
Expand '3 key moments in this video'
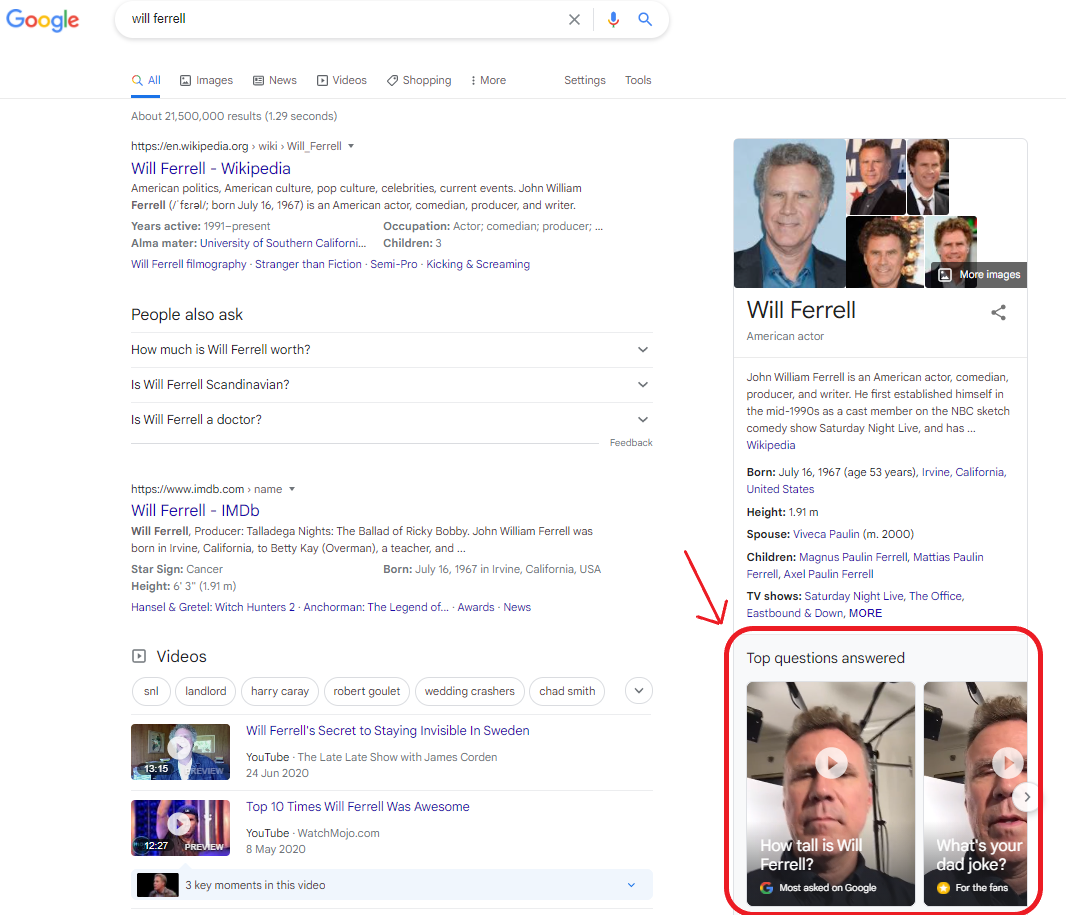(x=392, y=885)
